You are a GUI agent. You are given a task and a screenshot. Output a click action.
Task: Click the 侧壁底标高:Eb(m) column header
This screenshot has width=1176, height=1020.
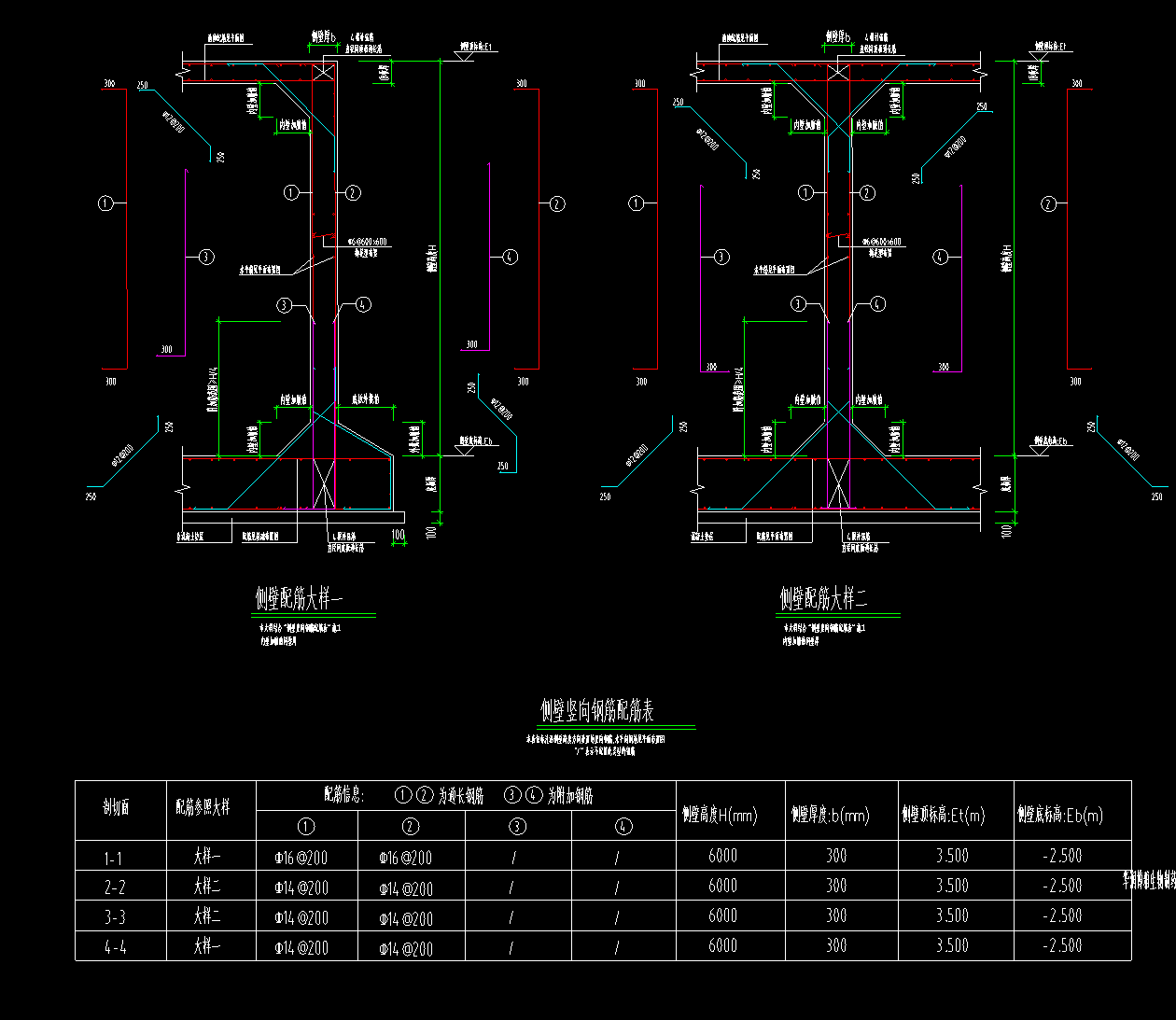1060,816
